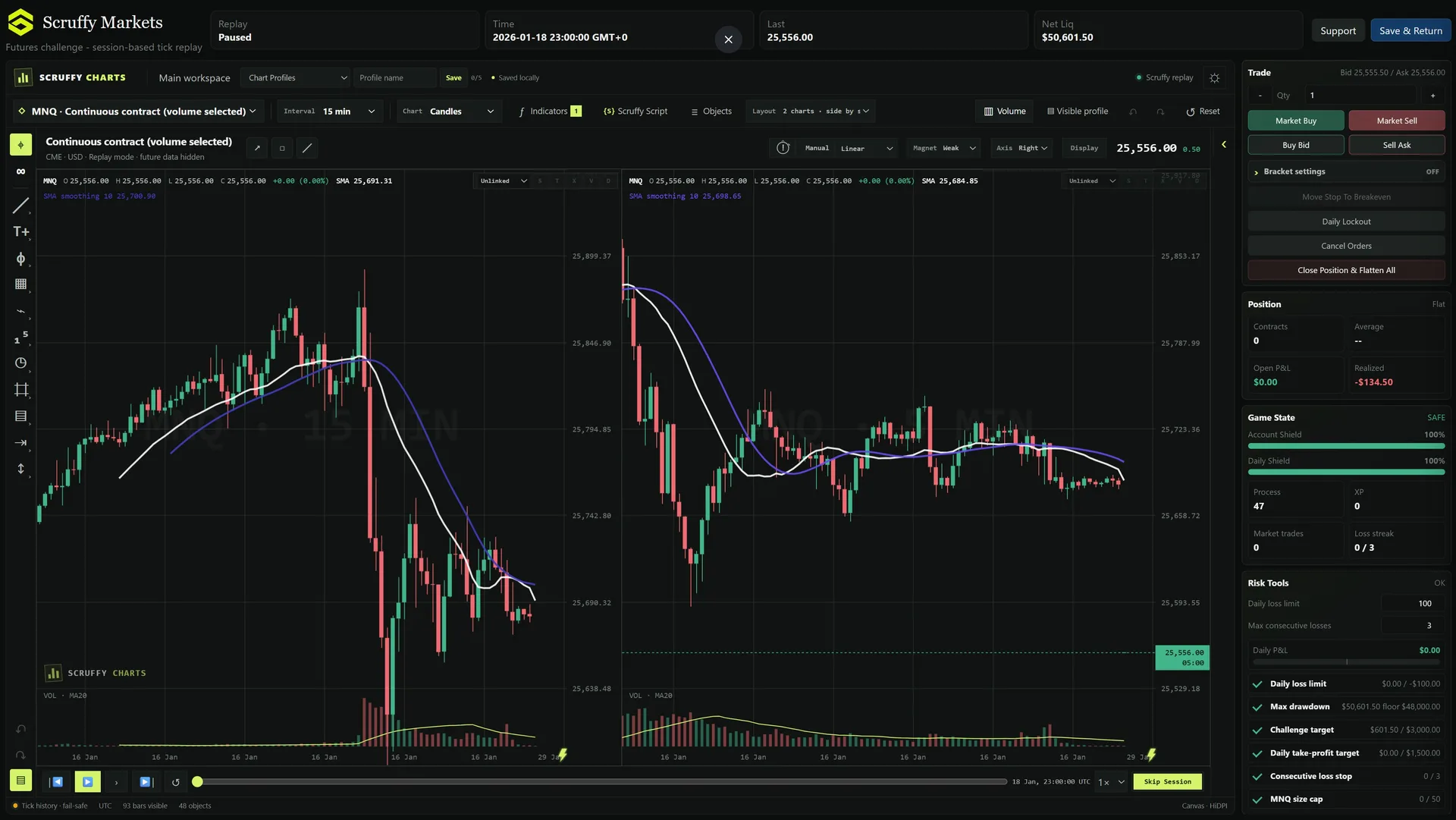Image resolution: width=1456 pixels, height=820 pixels.
Task: Open the Objects menu
Action: (711, 112)
